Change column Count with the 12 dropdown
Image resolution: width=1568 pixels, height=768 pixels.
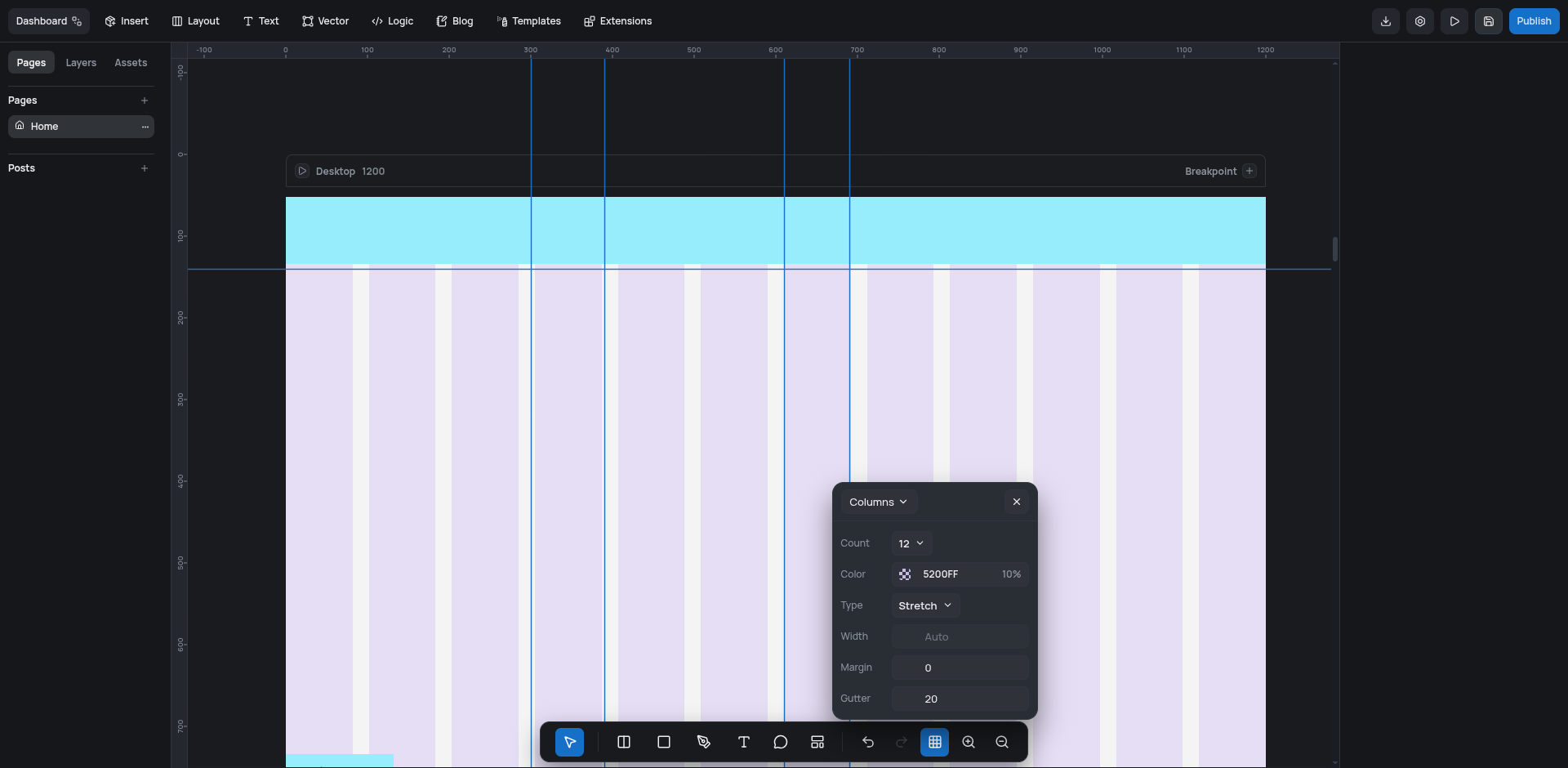tap(911, 543)
